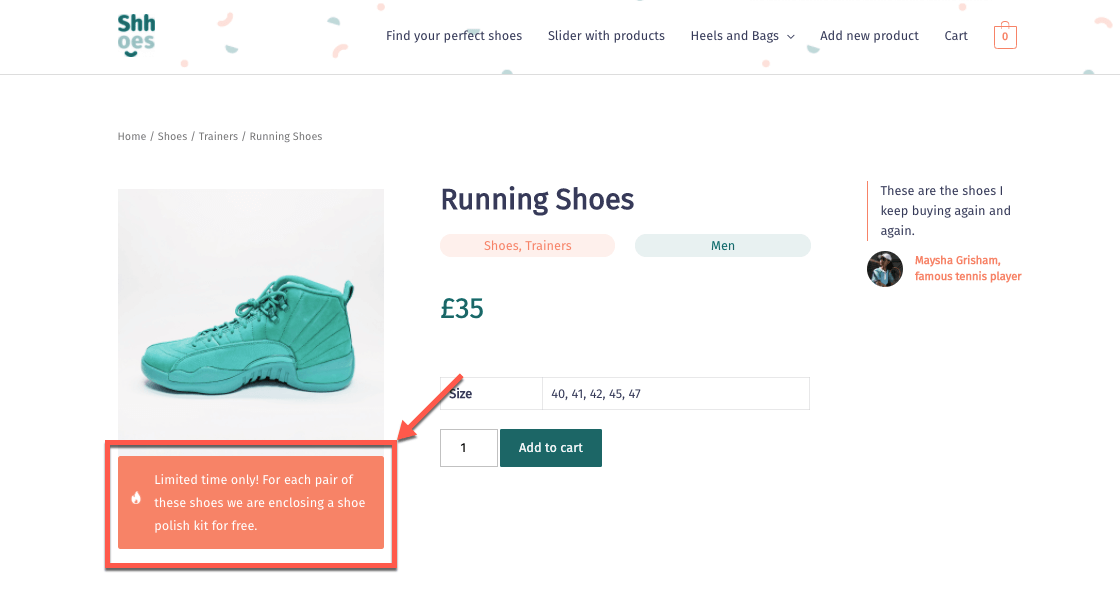This screenshot has width=1120, height=600.
Task: Open the teal running shoe image
Action: pos(251,314)
